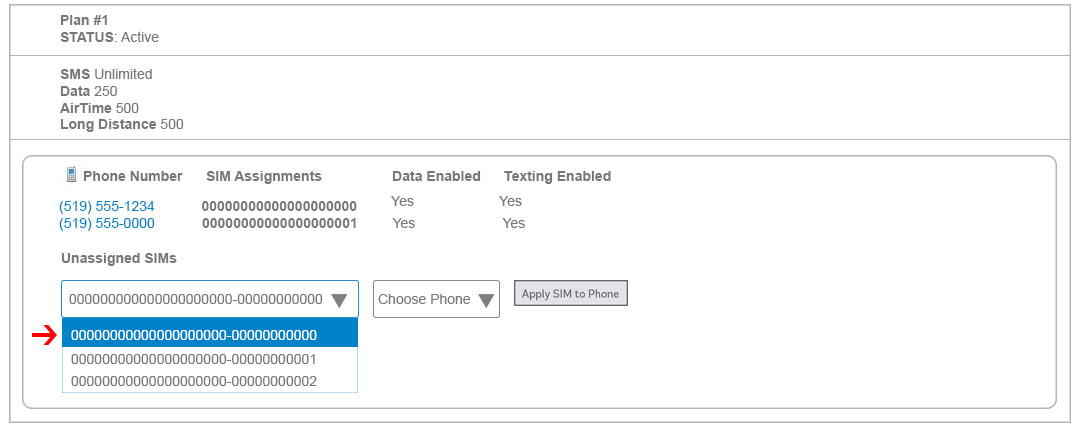Click the Unassigned SIMs combo box field
1080x432 pixels.
click(x=210, y=299)
